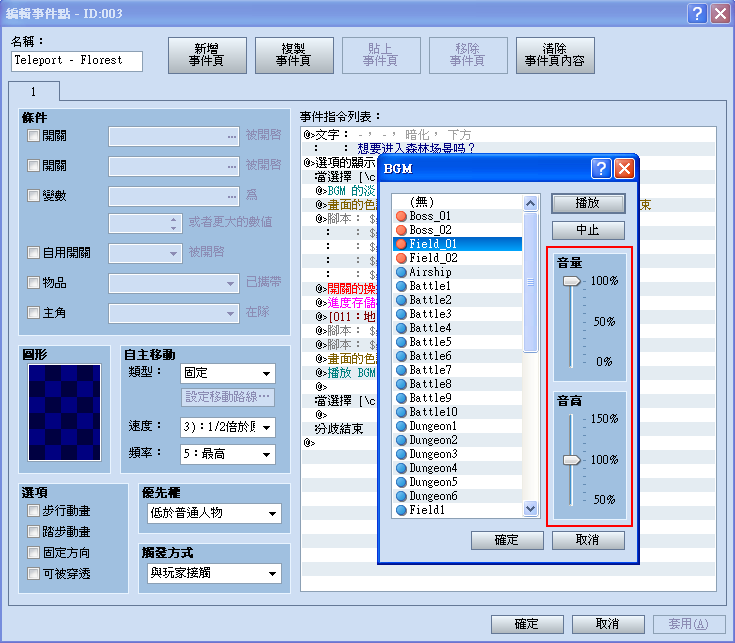Enable the 可被穿透 option
735x643 pixels.
pyautogui.click(x=33, y=573)
